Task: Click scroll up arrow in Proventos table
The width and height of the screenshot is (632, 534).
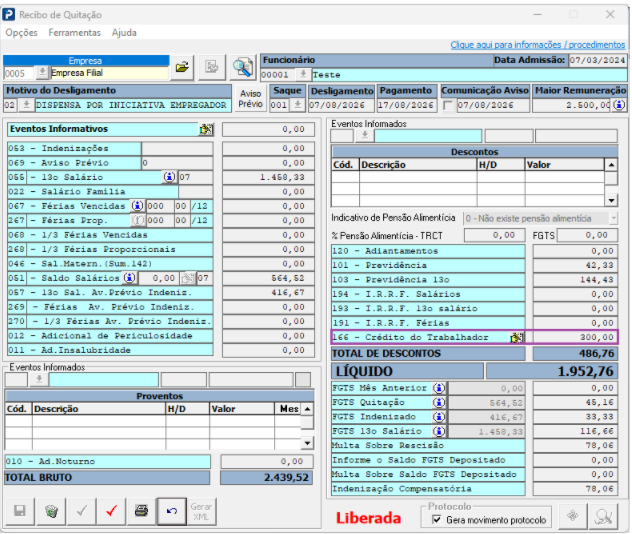Action: tap(307, 409)
